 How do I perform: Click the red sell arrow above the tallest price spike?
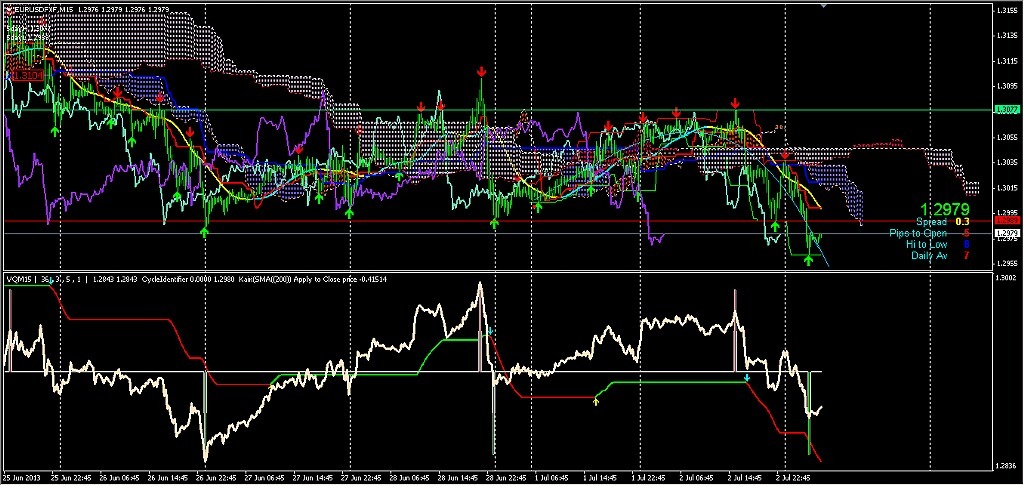click(481, 70)
